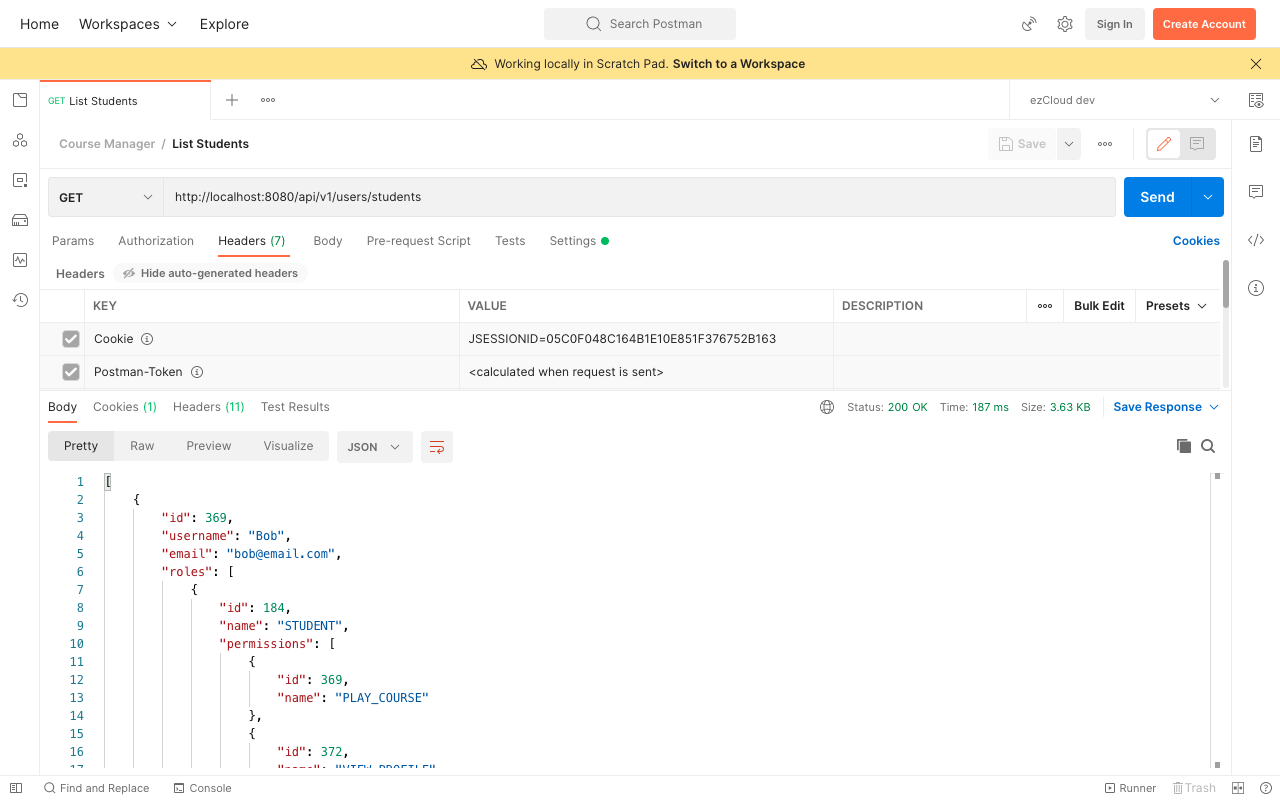Switch to comment mode icon
This screenshot has height=800, width=1280.
(x=1197, y=144)
